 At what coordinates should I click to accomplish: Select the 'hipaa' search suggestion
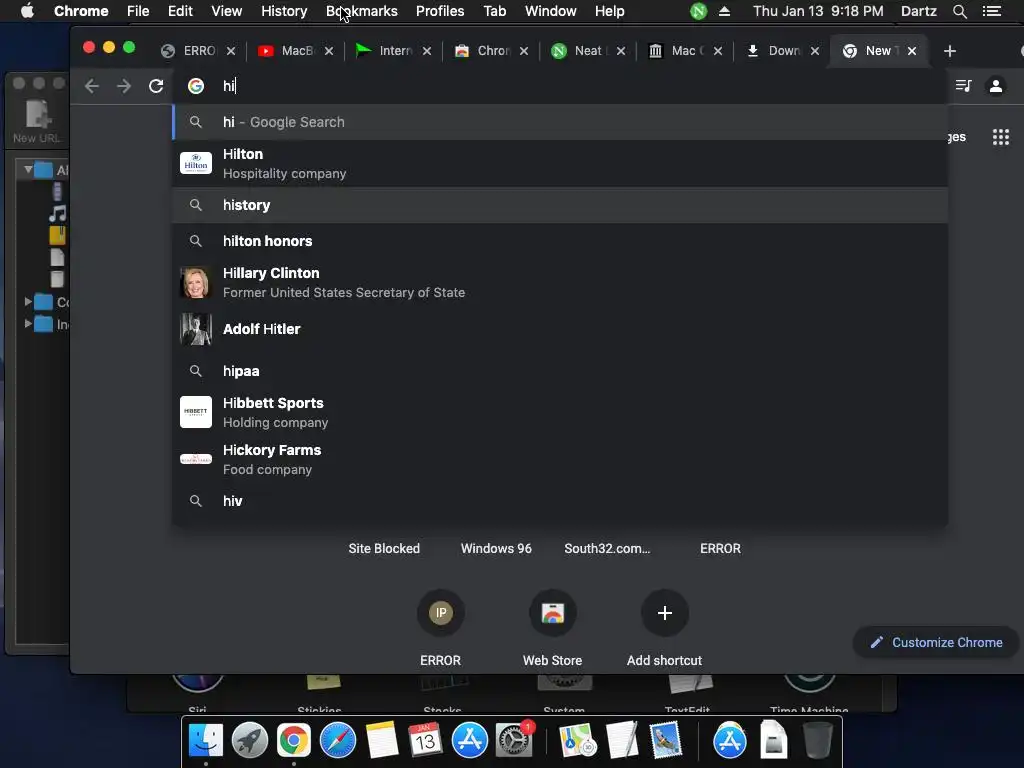560,371
